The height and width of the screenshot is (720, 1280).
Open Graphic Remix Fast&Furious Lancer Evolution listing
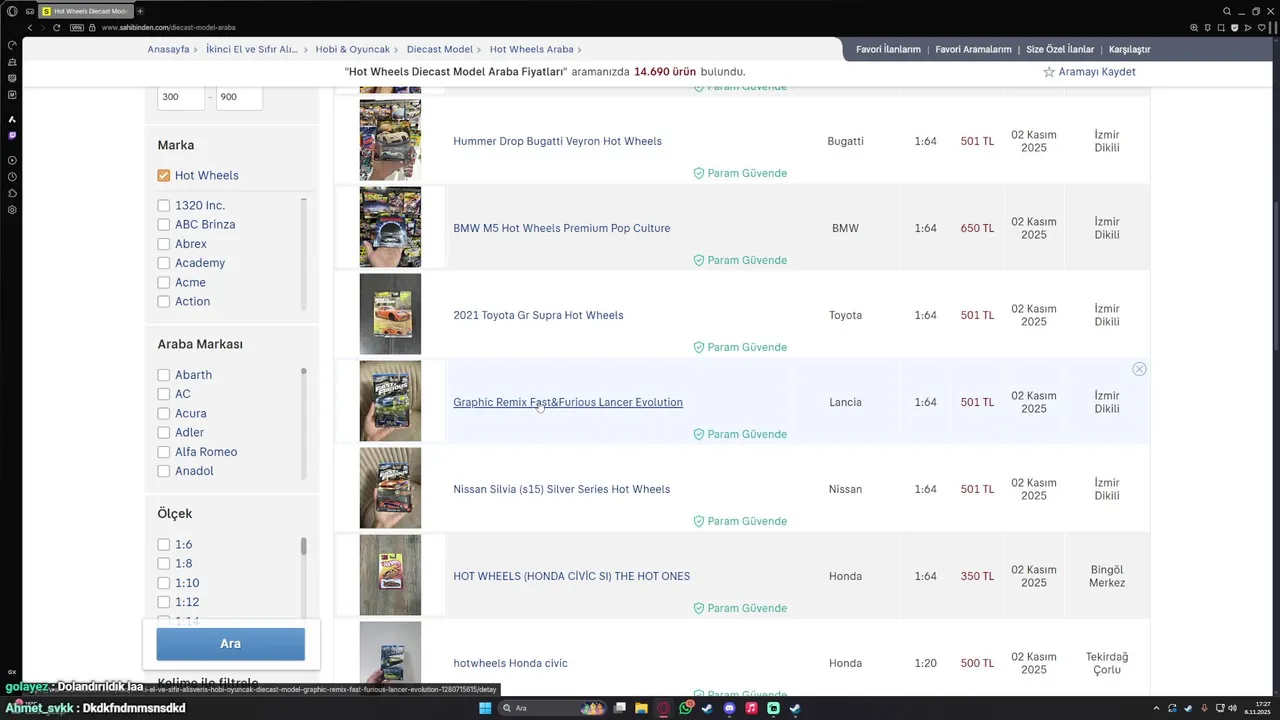(568, 402)
